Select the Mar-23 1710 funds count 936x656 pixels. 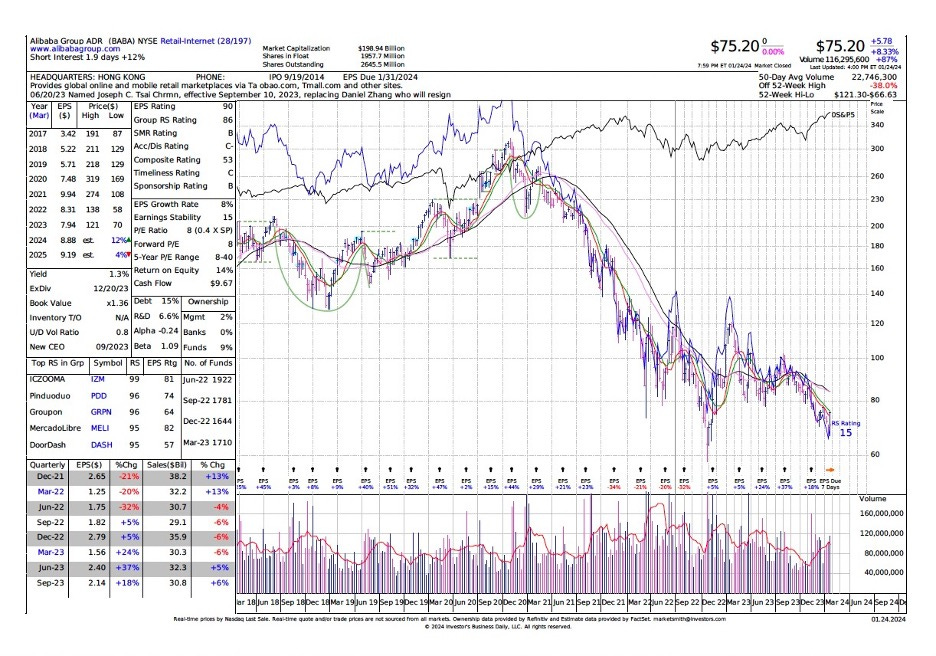208,443
